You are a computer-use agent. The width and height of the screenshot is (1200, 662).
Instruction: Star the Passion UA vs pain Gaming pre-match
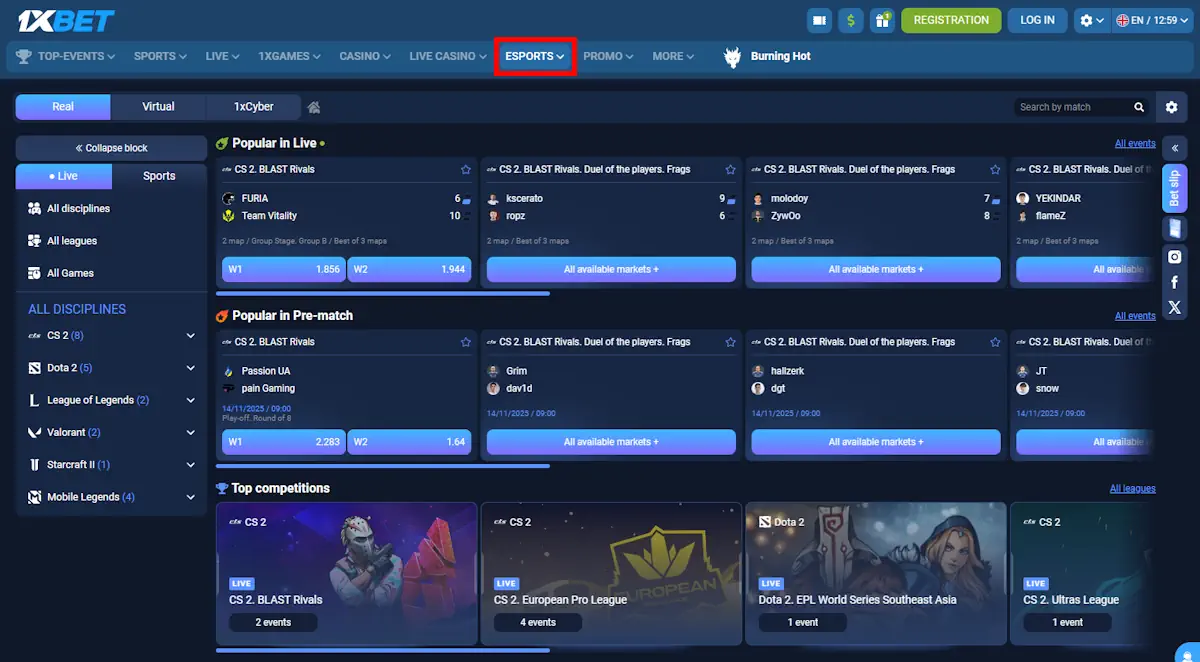click(x=466, y=341)
